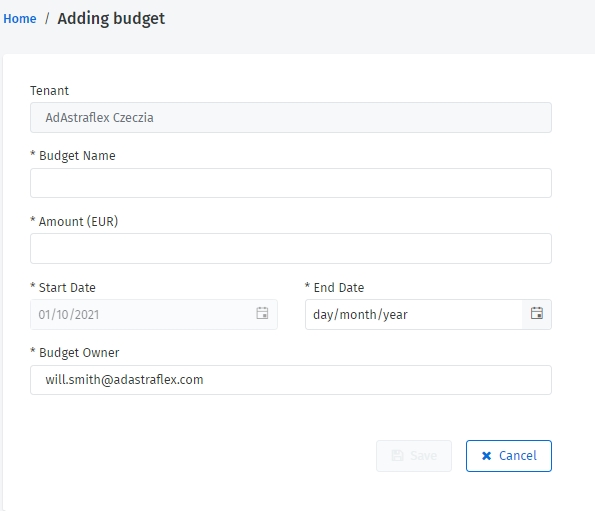
Task: Select the Amount (EUR) input box
Action: [x=291, y=248]
